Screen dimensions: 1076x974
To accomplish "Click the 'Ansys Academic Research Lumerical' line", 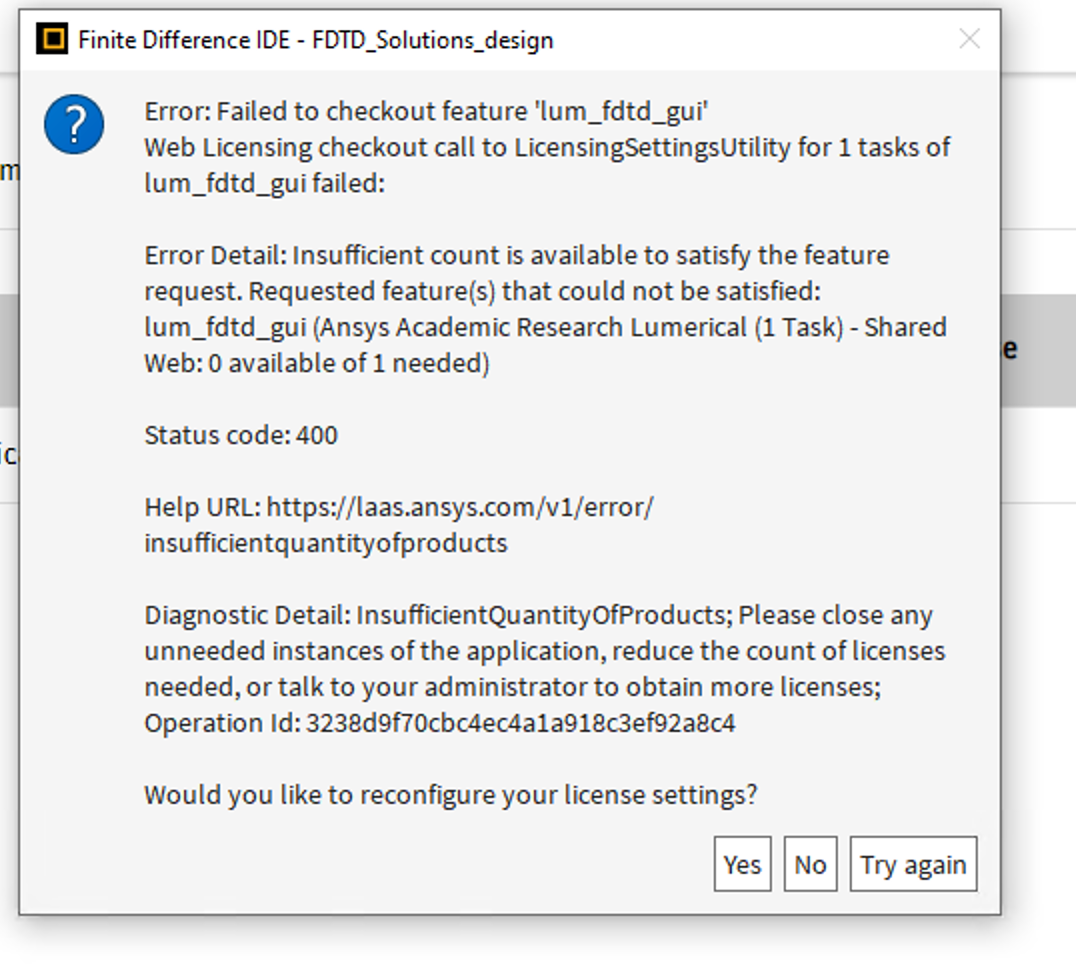I will (545, 327).
